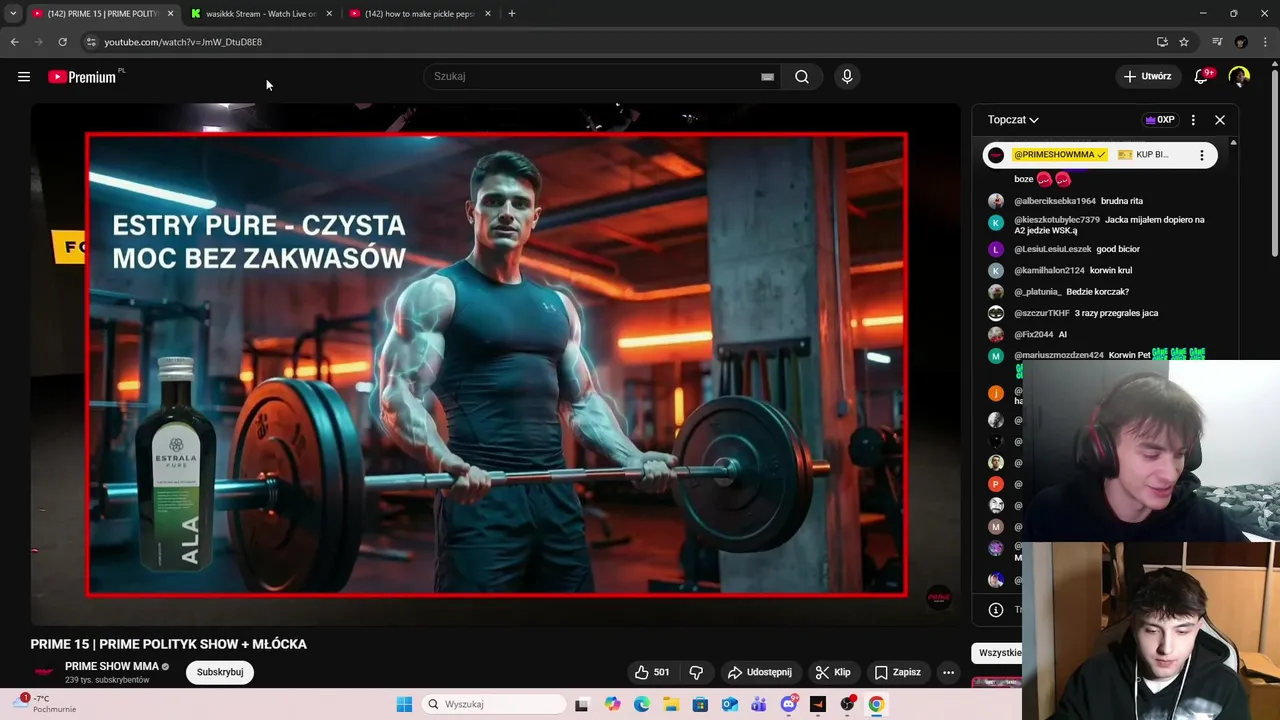Click chat user @LesiuLesiuLeszek 'good bicior'
The image size is (1280, 720).
tap(1077, 249)
